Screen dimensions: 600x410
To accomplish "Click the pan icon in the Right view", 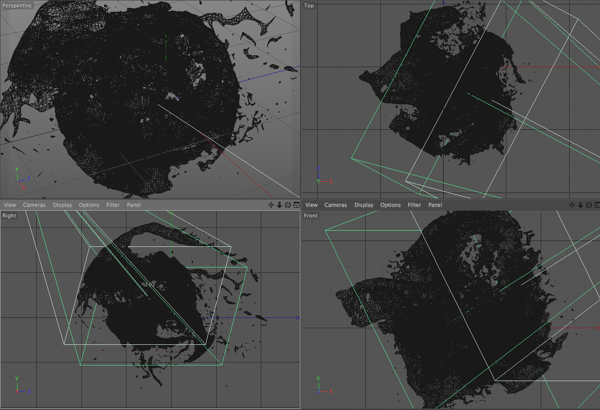I will click(x=271, y=205).
